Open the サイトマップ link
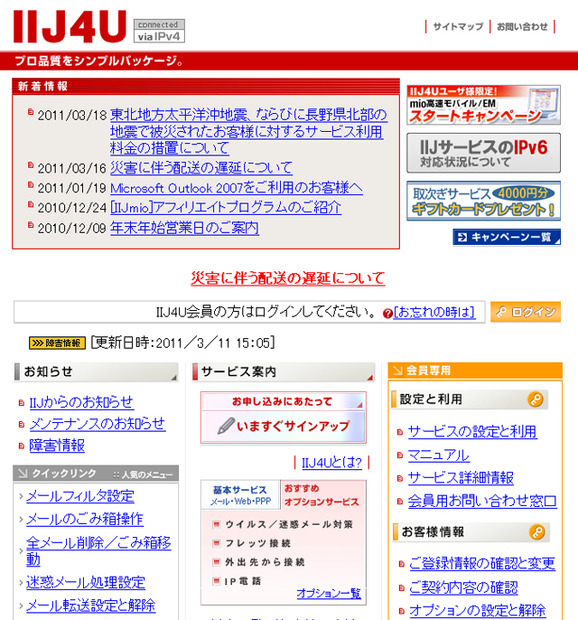578x620 pixels. (x=458, y=26)
